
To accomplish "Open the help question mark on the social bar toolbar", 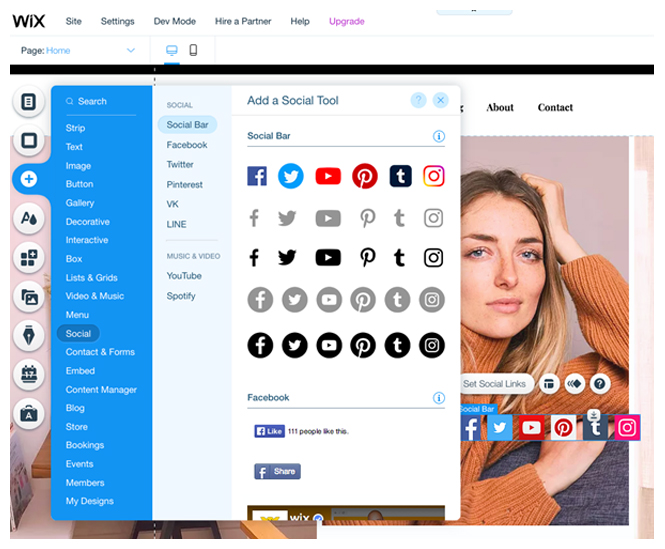I will pyautogui.click(x=600, y=384).
